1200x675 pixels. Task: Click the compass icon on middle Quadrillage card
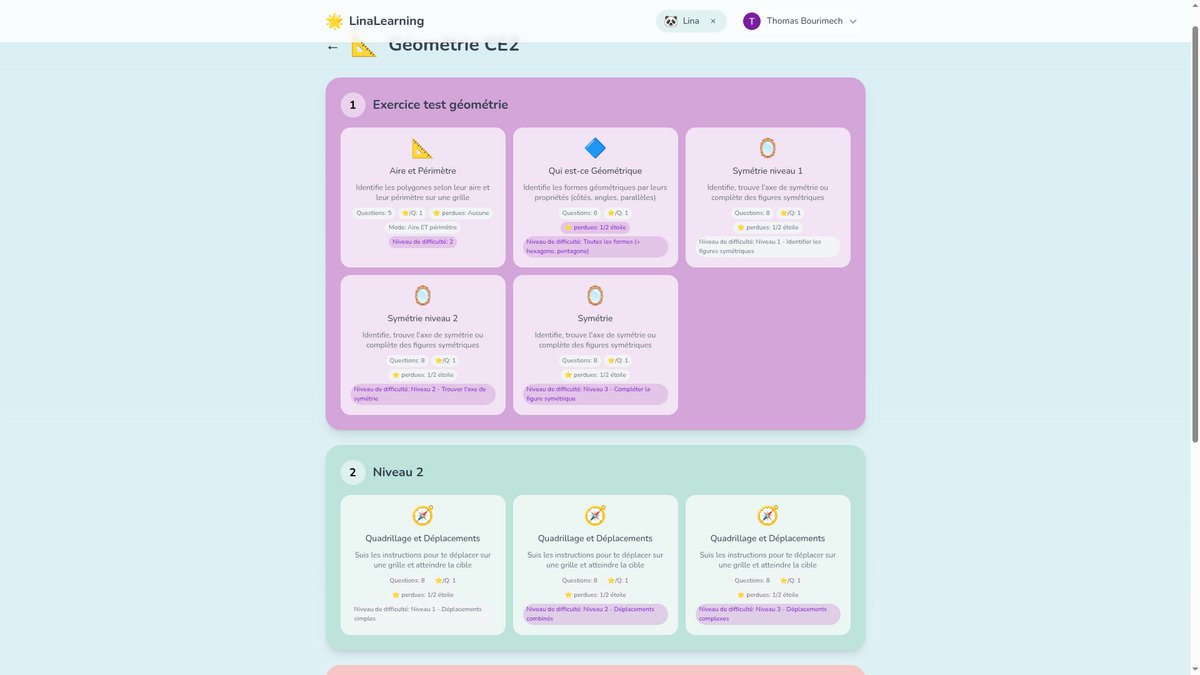click(x=595, y=514)
